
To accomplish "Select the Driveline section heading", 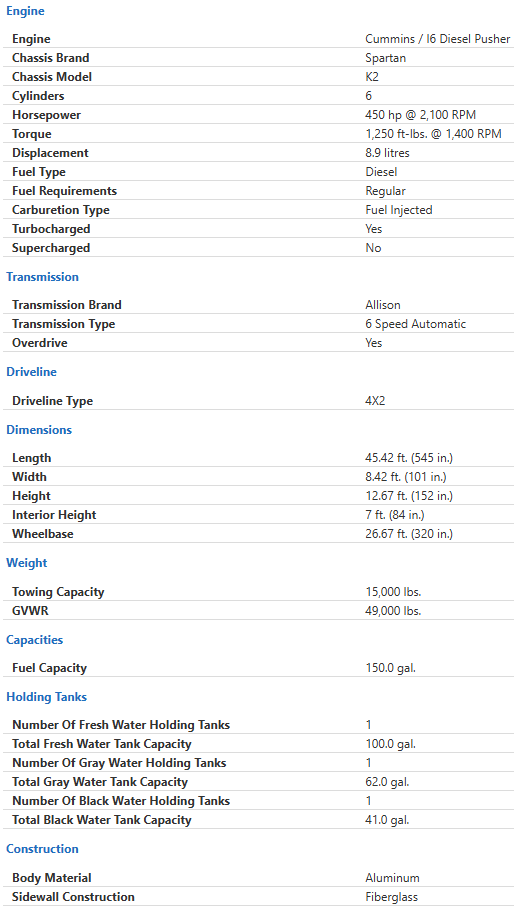I will [31, 372].
